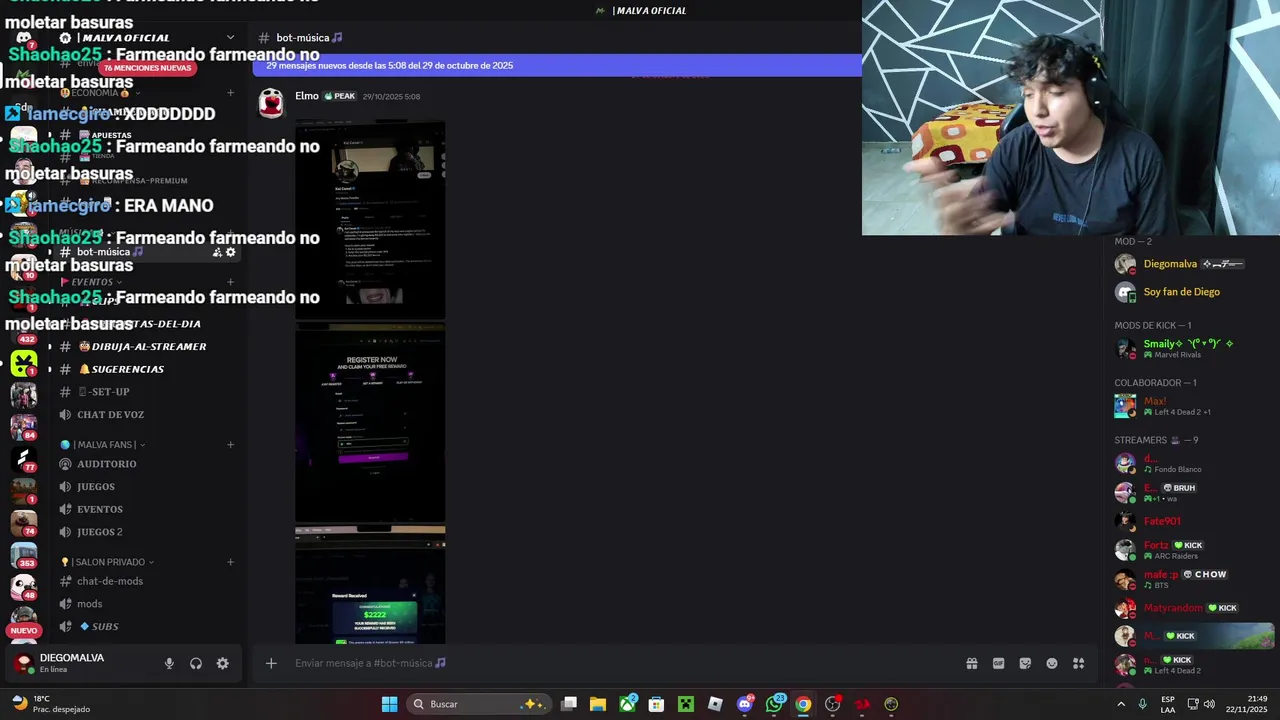Image resolution: width=1280 pixels, height=720 pixels.
Task: Click Elmo's avatar in the message
Action: coord(271,103)
